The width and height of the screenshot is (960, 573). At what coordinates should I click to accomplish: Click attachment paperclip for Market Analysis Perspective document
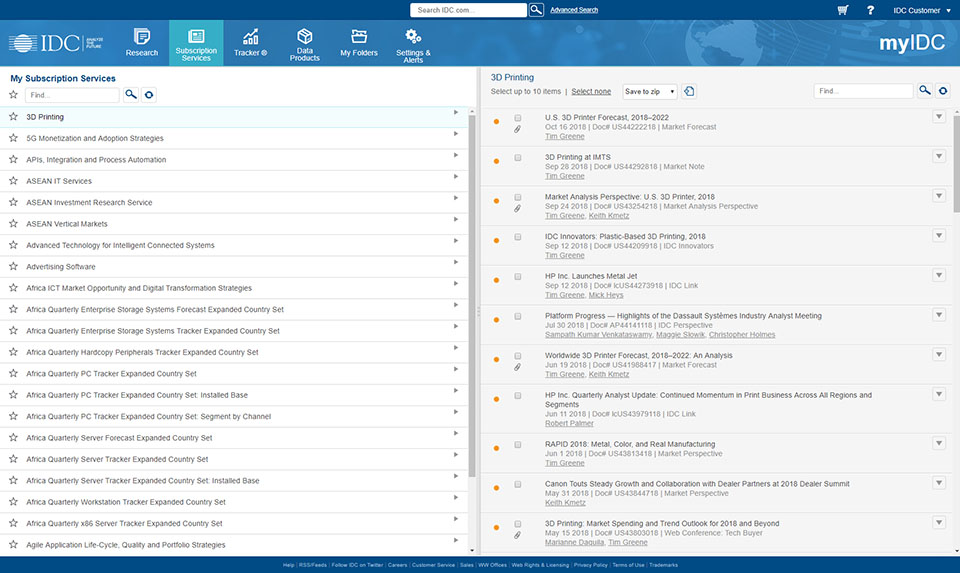pos(517,208)
